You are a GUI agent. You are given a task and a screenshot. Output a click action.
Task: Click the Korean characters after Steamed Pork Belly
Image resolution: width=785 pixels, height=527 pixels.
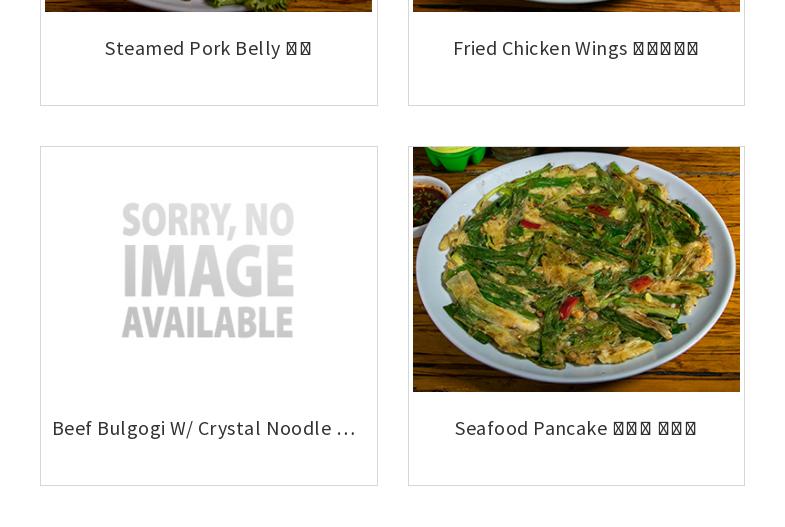(299, 49)
